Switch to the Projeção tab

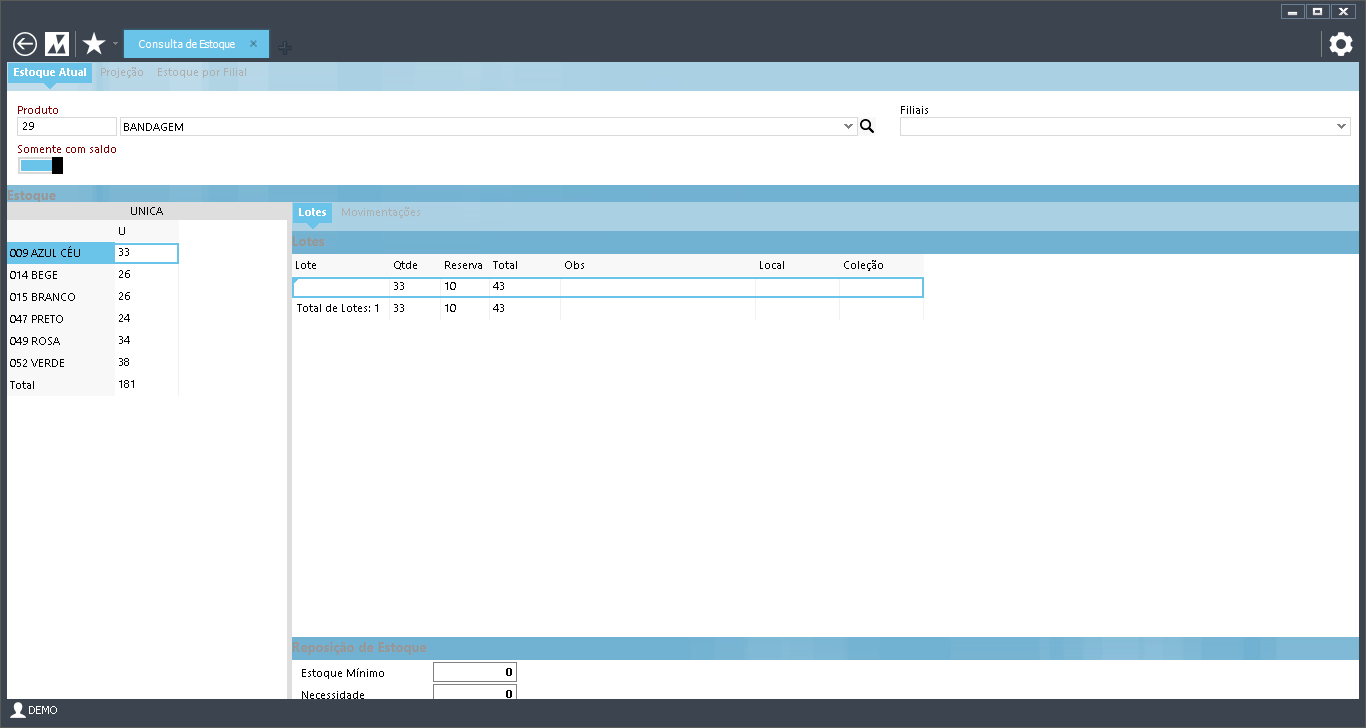click(x=122, y=73)
